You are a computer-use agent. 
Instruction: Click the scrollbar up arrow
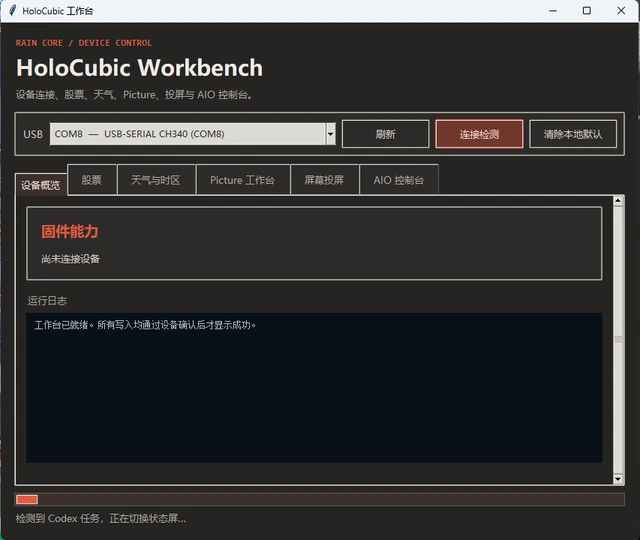pos(618,200)
